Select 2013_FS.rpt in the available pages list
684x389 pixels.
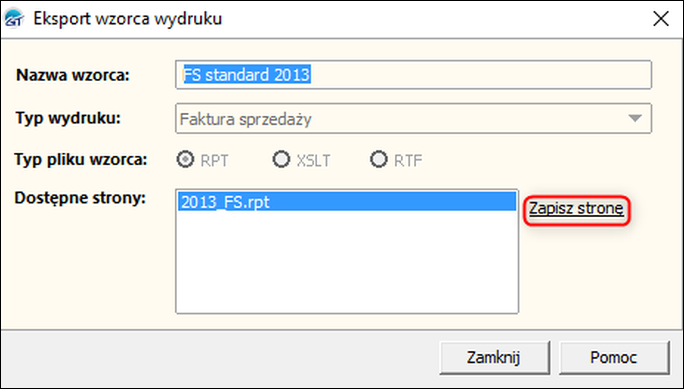coord(347,202)
